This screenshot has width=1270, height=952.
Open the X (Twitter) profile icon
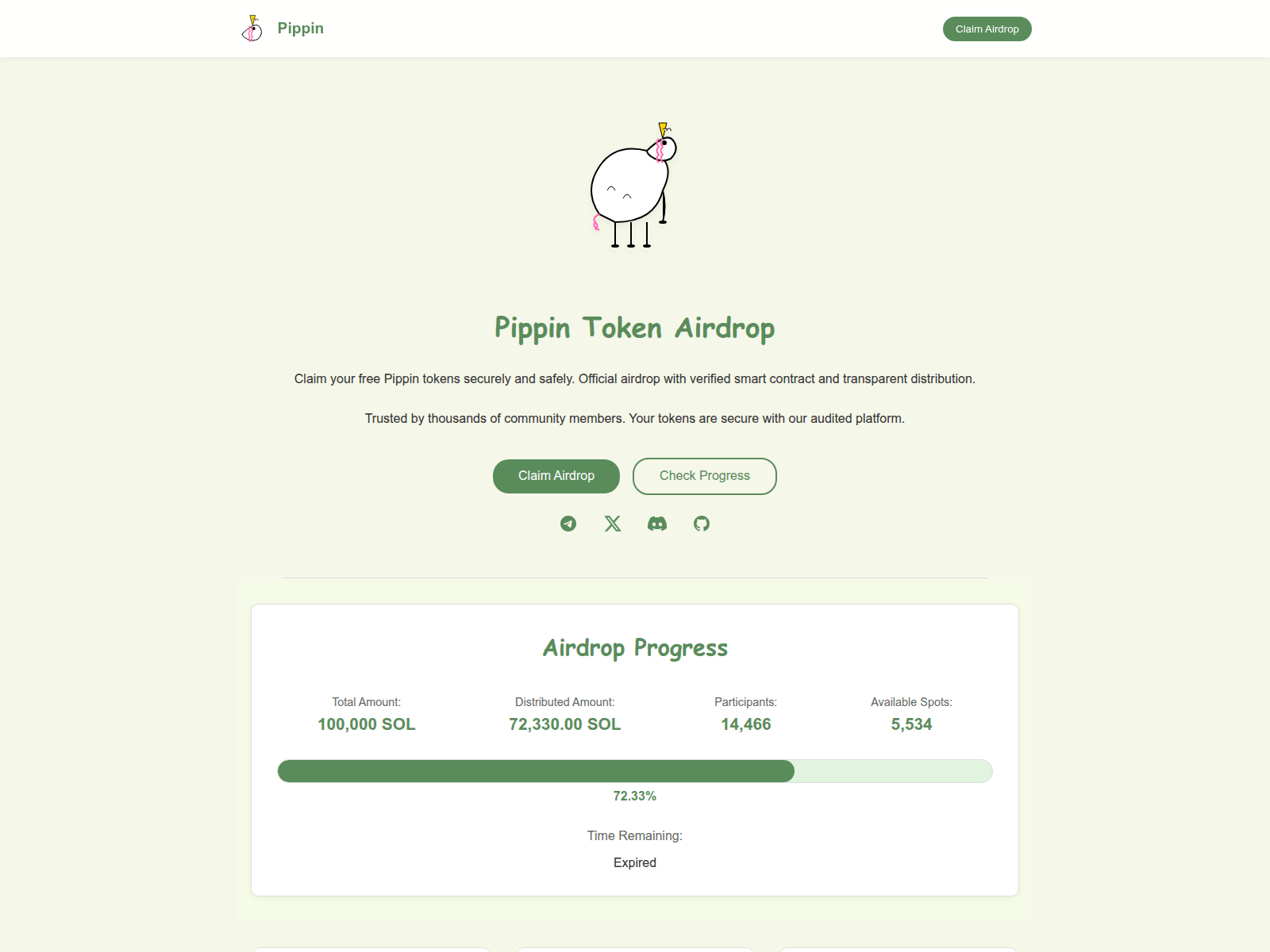(612, 524)
